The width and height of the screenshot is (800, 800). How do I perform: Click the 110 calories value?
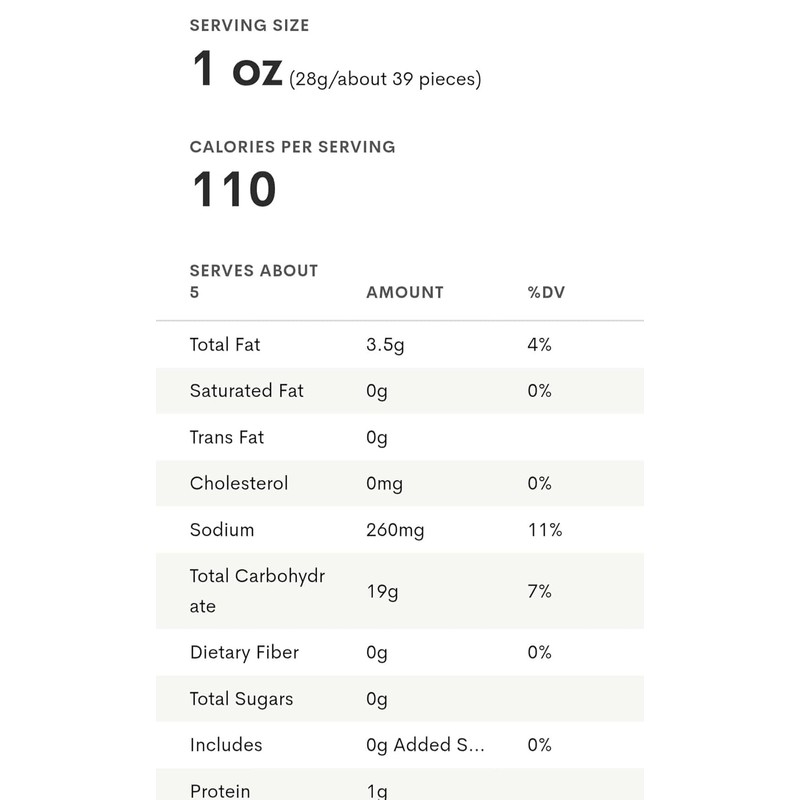[234, 190]
